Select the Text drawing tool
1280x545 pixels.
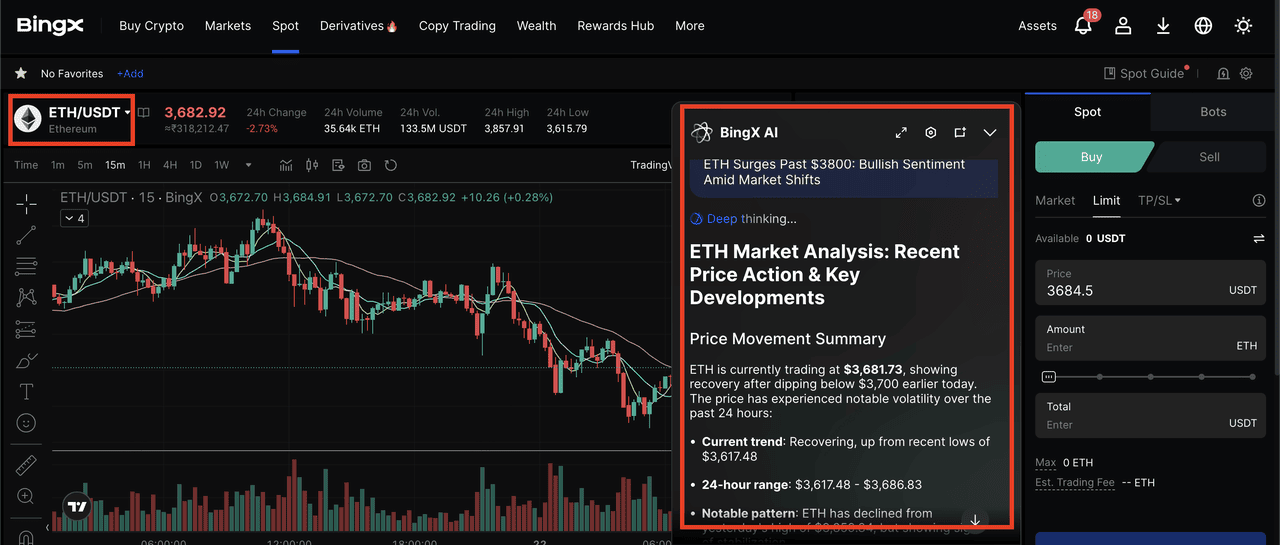point(26,391)
